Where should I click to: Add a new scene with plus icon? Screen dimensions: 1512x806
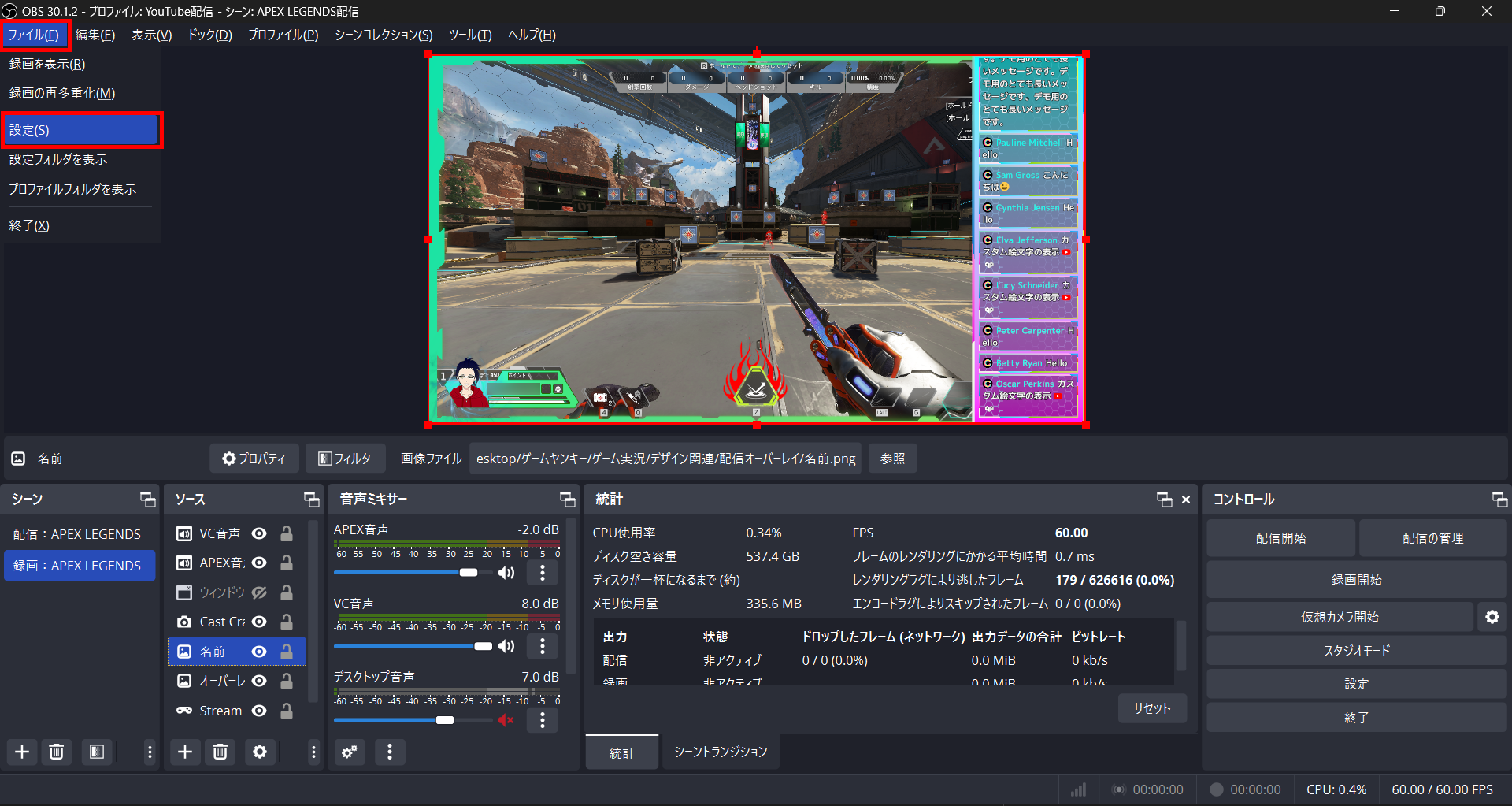pyautogui.click(x=22, y=752)
